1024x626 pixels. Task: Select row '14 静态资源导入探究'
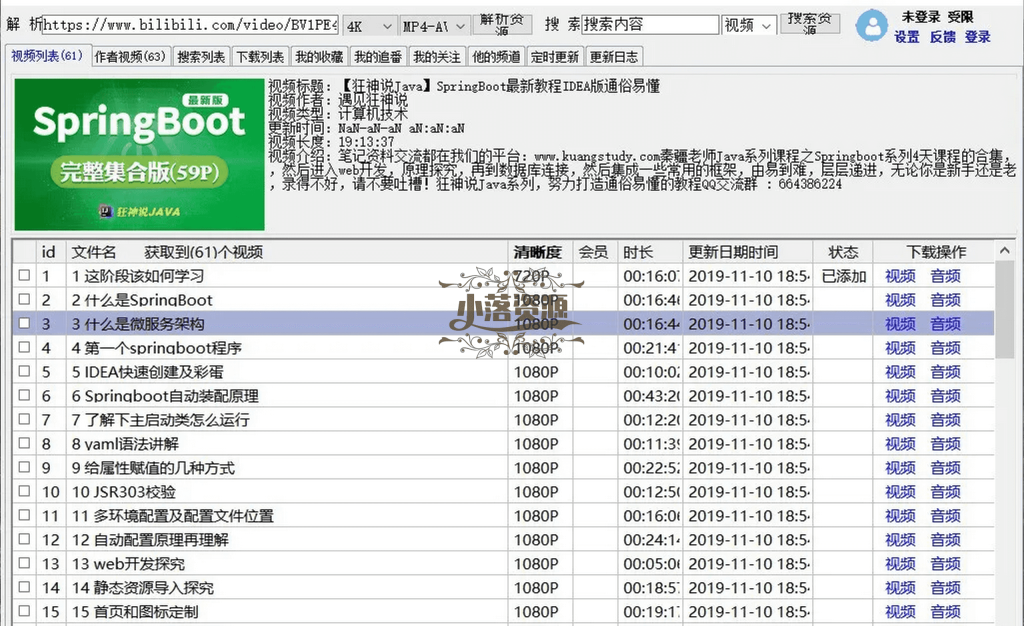(x=503, y=587)
